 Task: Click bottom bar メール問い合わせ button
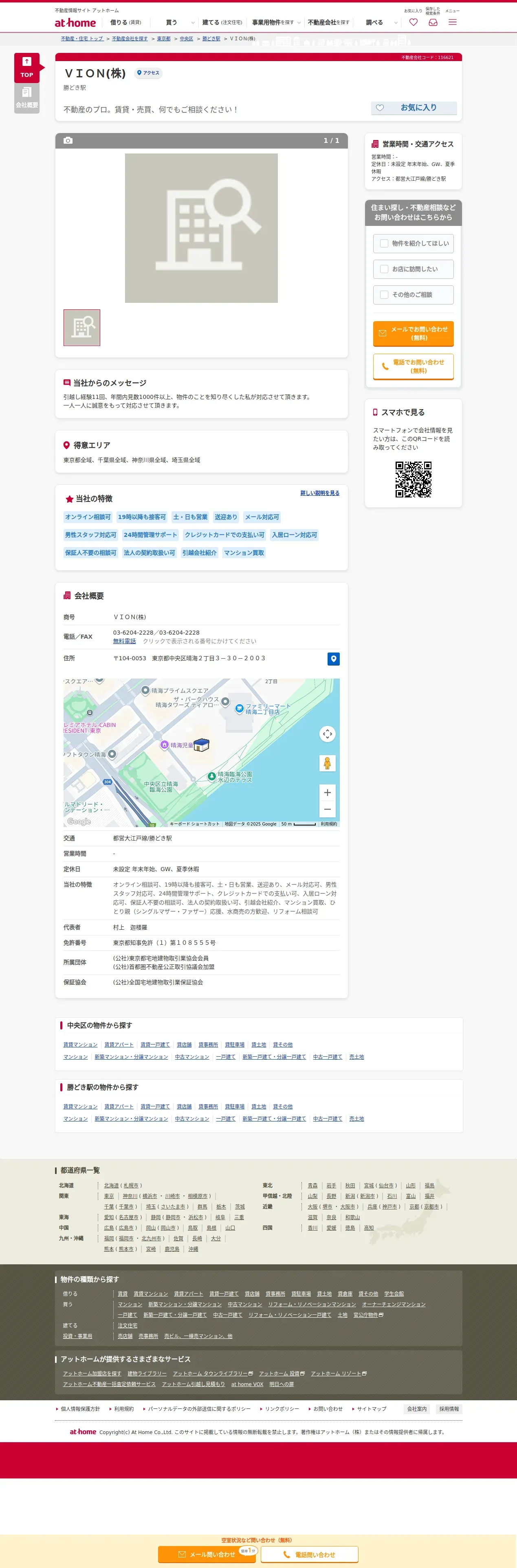207,1554
